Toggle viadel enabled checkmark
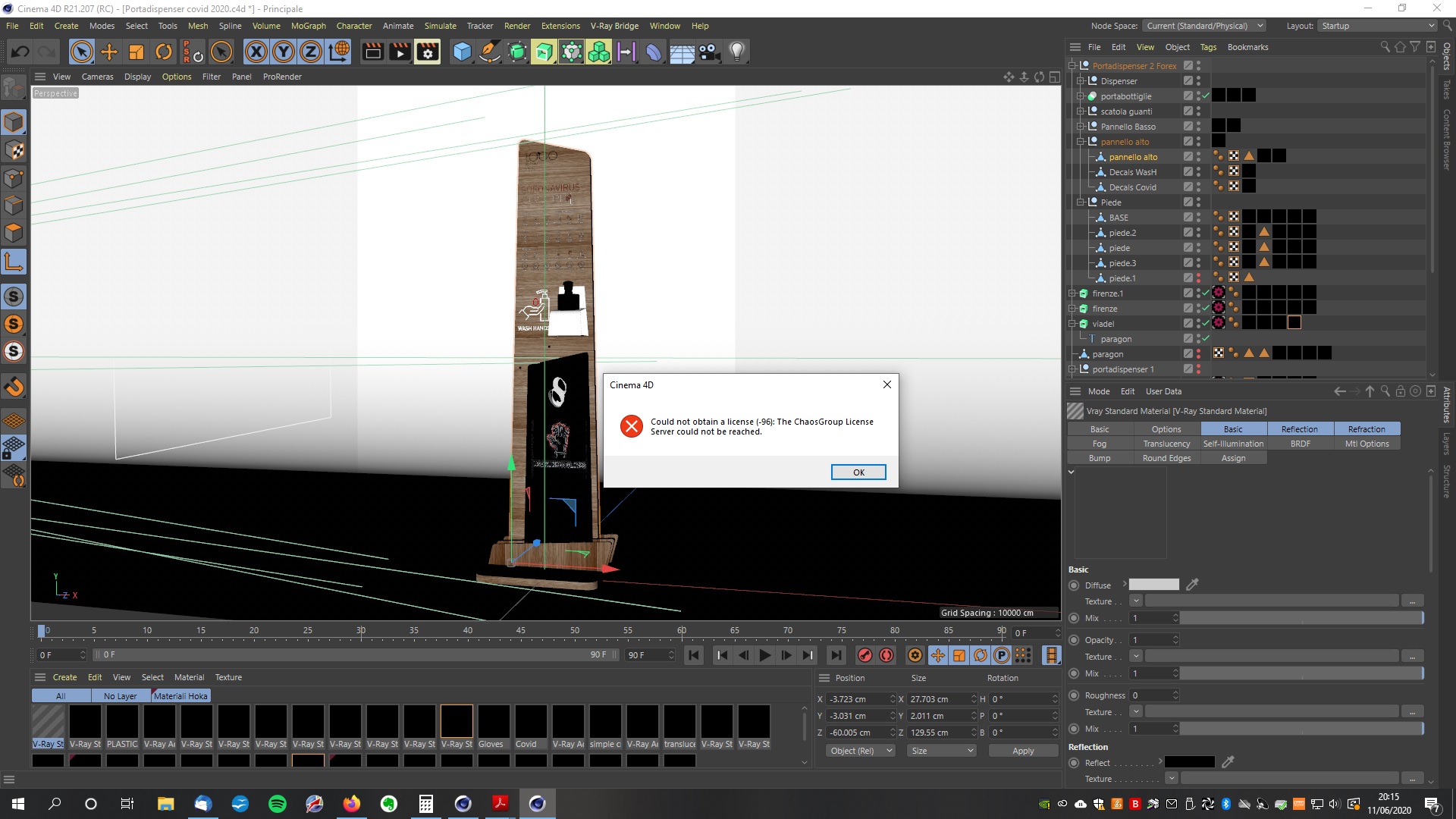The height and width of the screenshot is (819, 1456). click(x=1206, y=323)
